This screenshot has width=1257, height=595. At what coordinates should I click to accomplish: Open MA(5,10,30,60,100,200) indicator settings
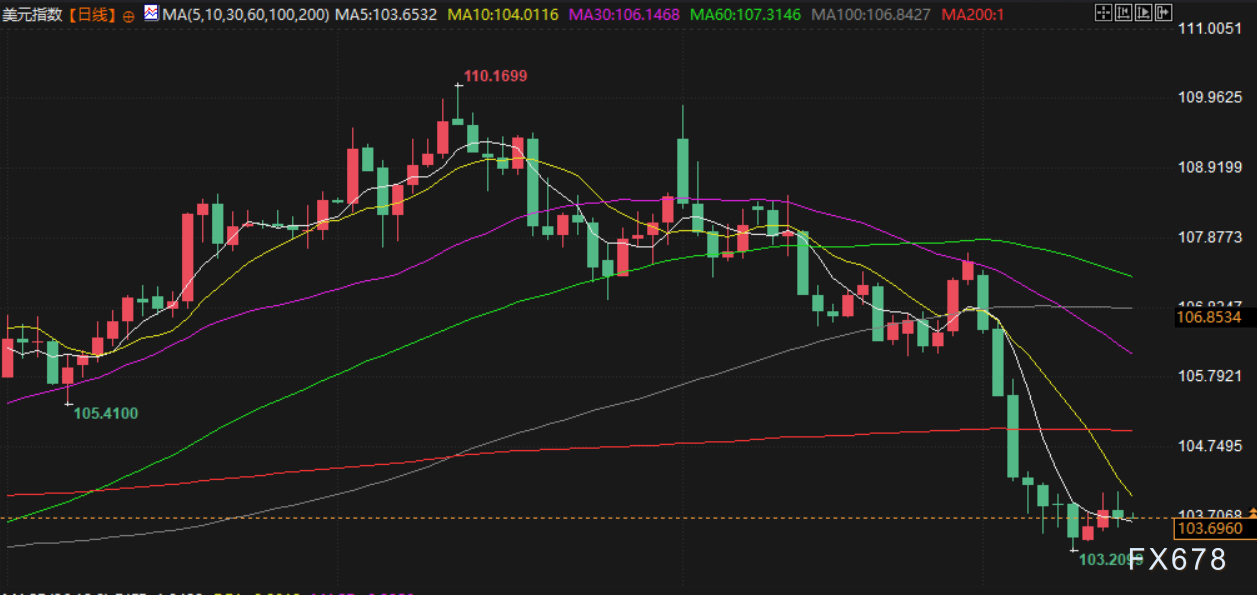pyautogui.click(x=244, y=15)
